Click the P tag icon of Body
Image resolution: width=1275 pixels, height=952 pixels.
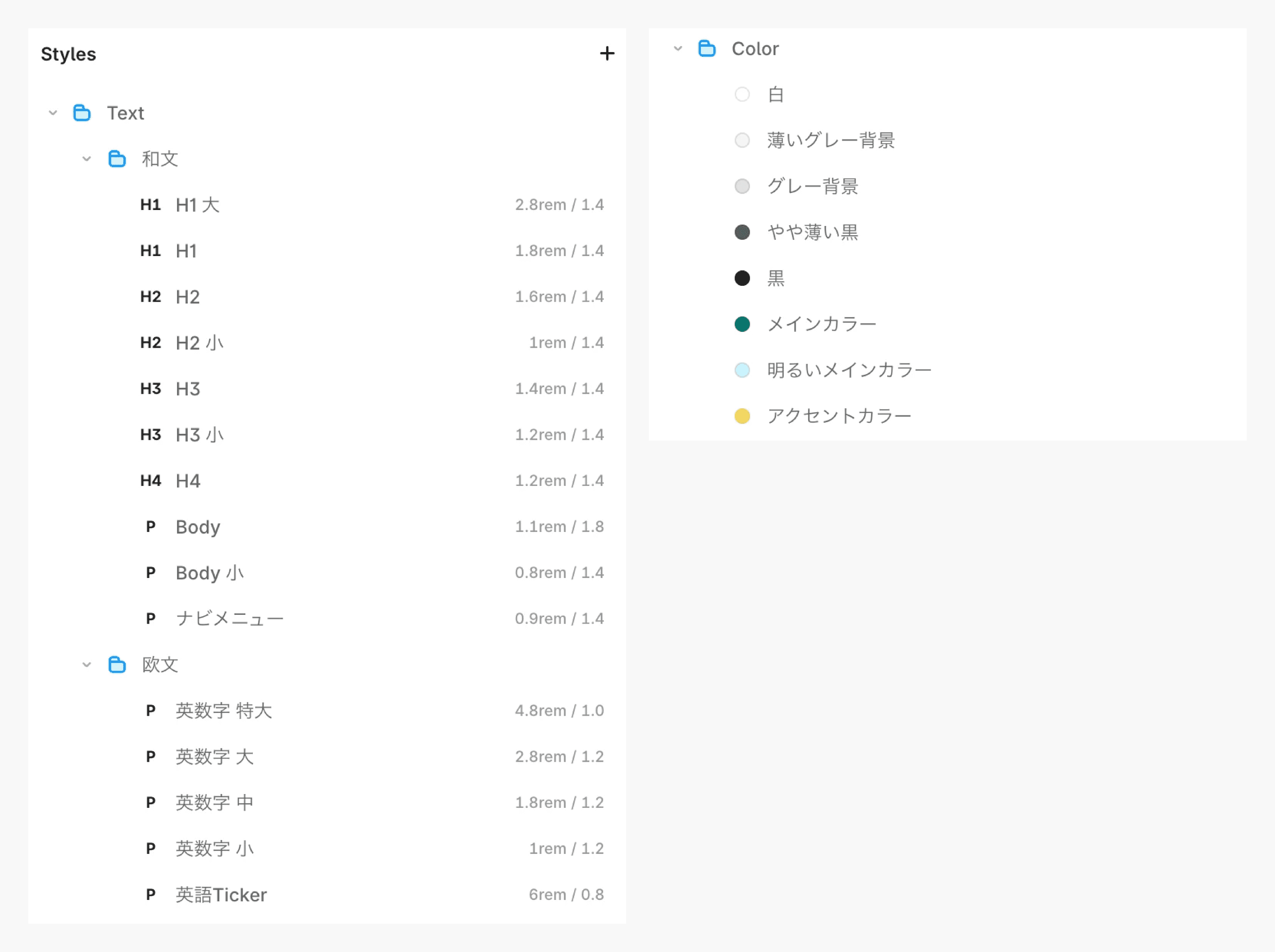pos(151,527)
